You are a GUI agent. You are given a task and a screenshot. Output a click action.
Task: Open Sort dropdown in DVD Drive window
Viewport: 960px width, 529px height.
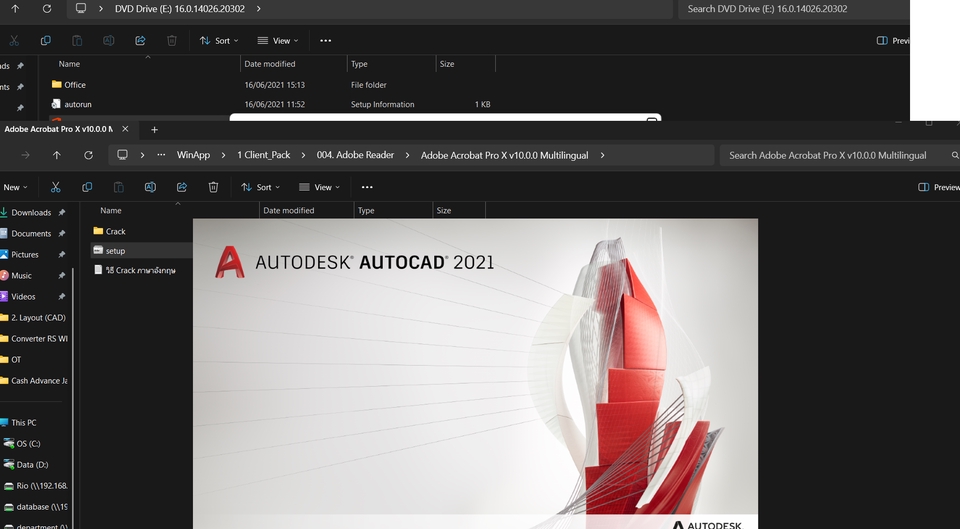[219, 40]
